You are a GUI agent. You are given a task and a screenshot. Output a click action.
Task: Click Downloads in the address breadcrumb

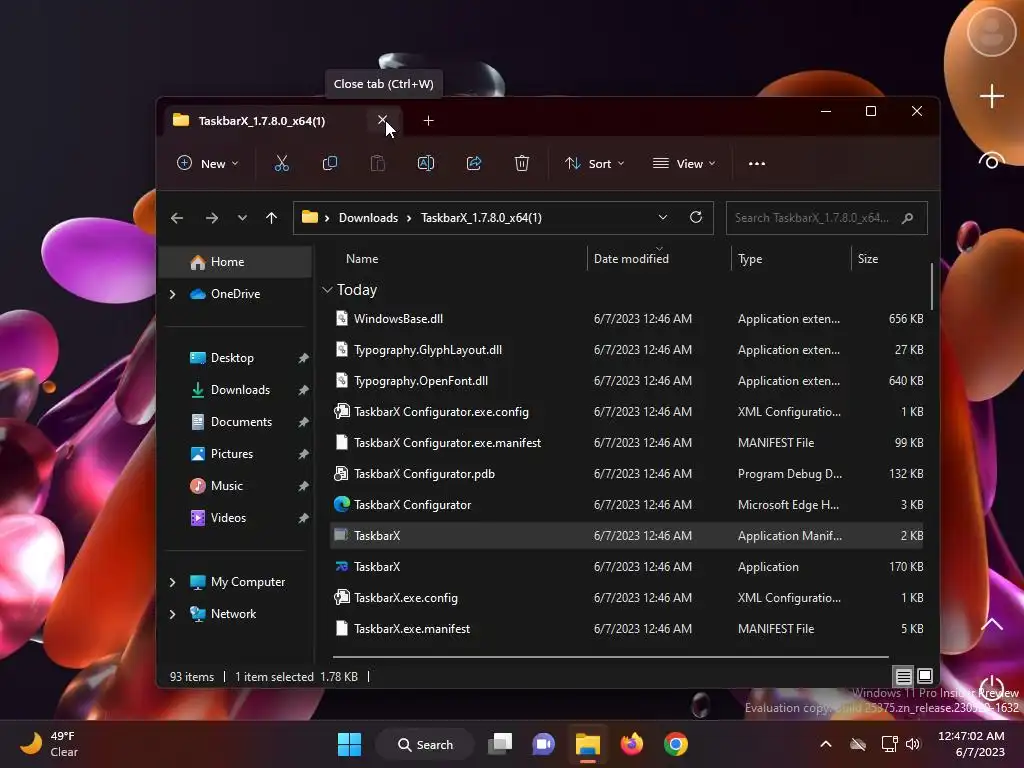point(368,218)
